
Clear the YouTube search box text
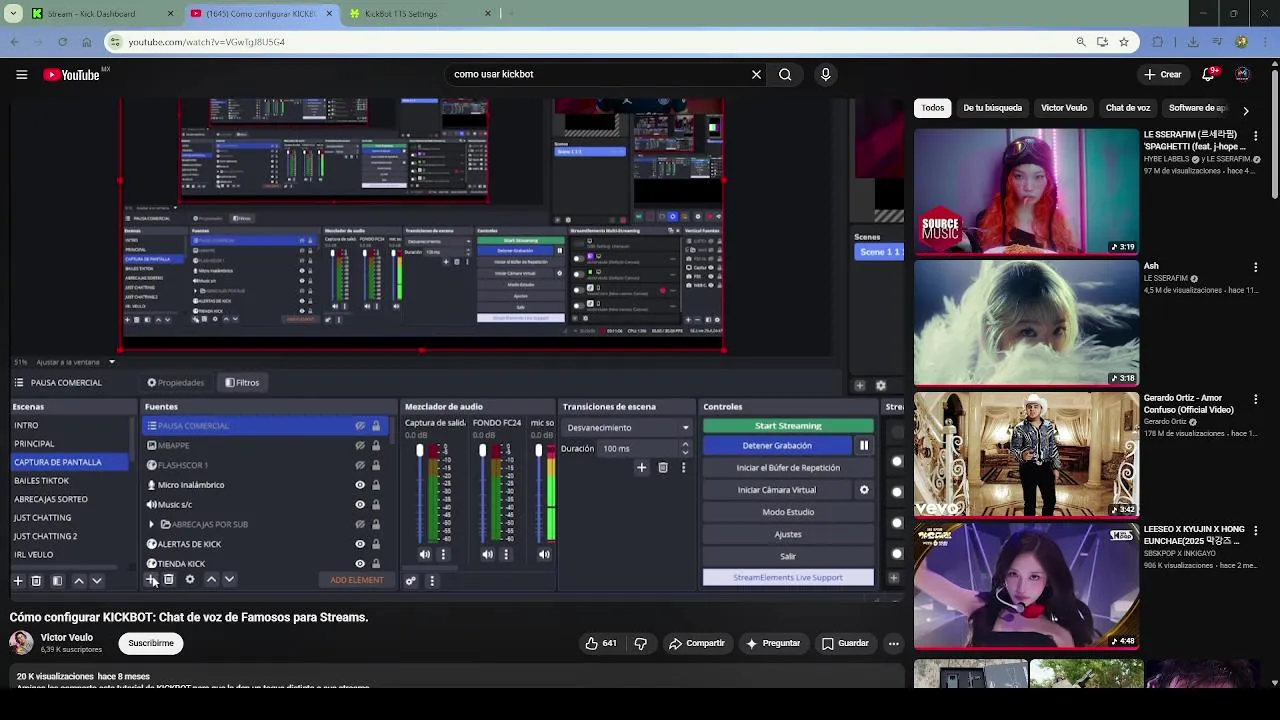[x=756, y=74]
